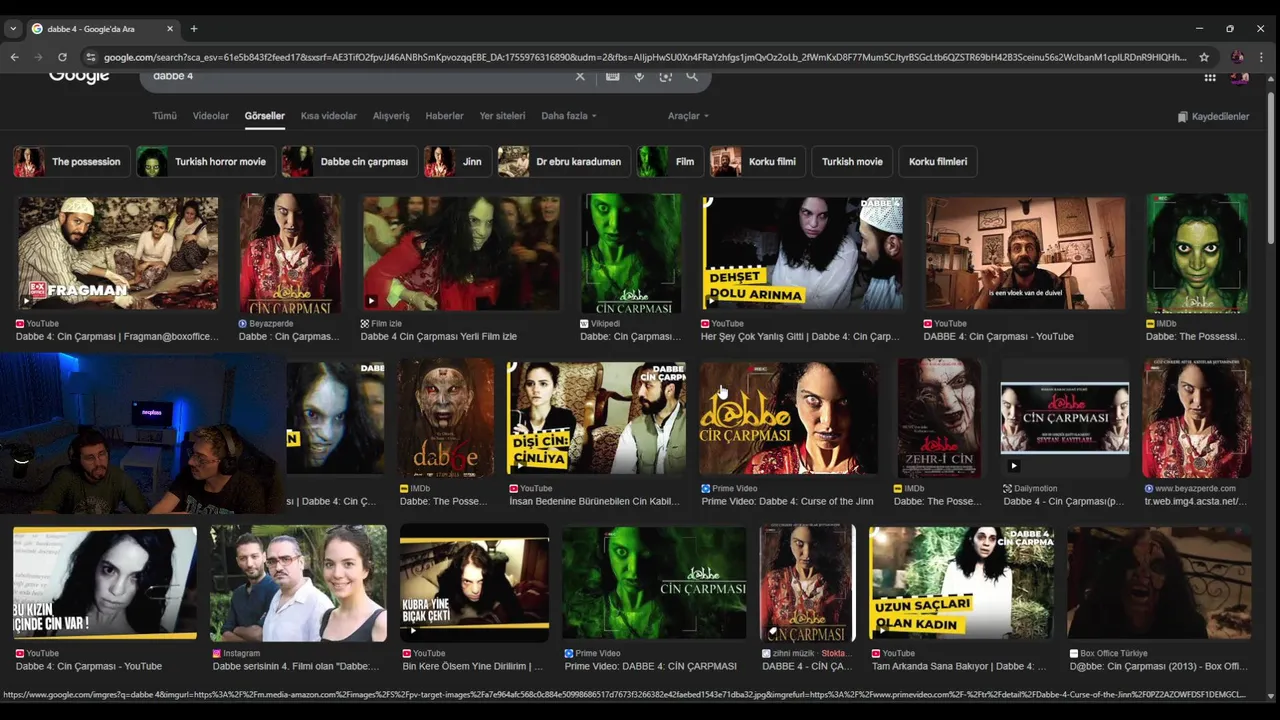
Task: Open the DİŞİ CİN: CİNLİYA thumbnail
Action: 596,418
